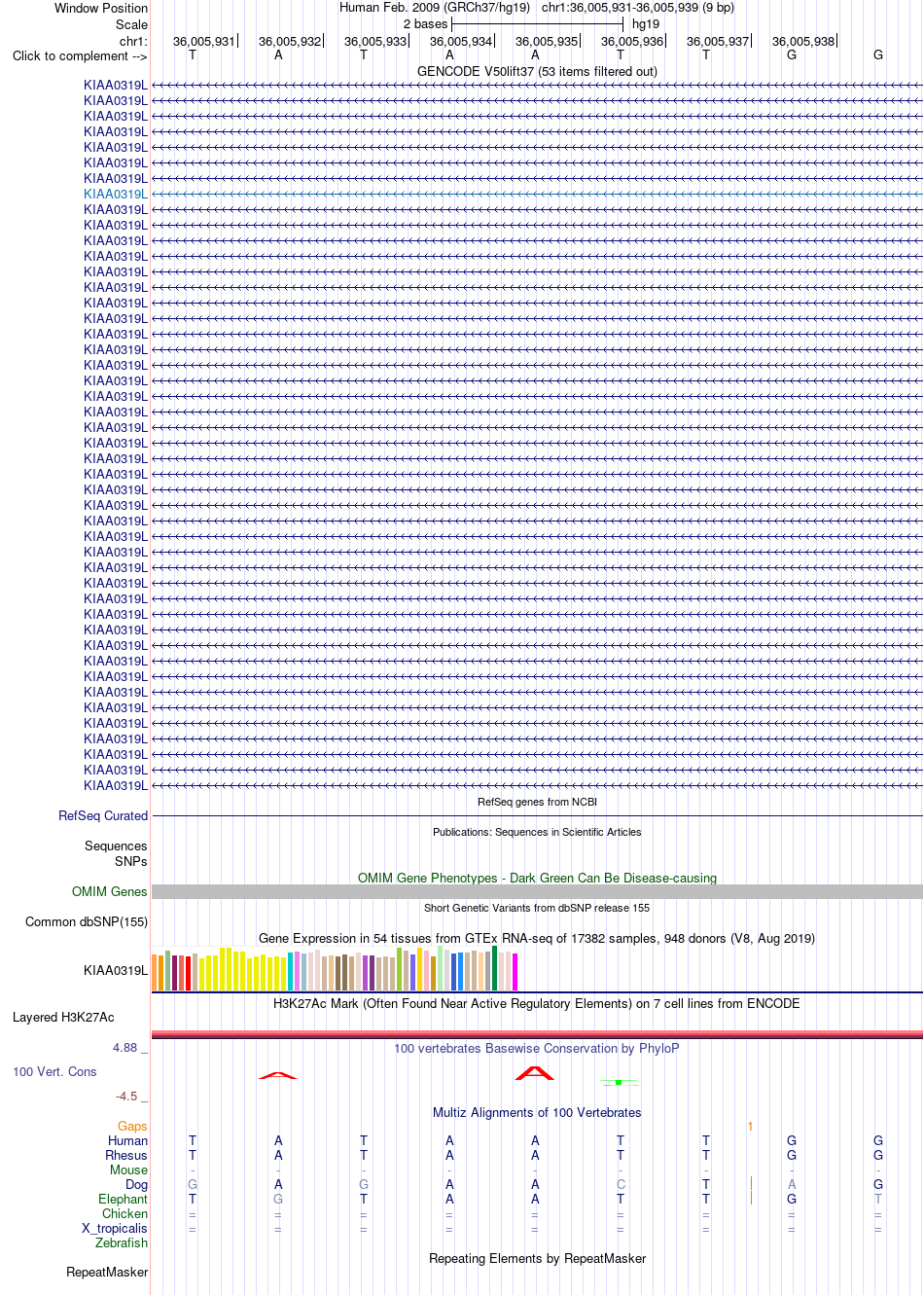The image size is (924, 1295).
Task: Open 'Repeating Elements by RepeatMasker' title
Action: [537, 1258]
